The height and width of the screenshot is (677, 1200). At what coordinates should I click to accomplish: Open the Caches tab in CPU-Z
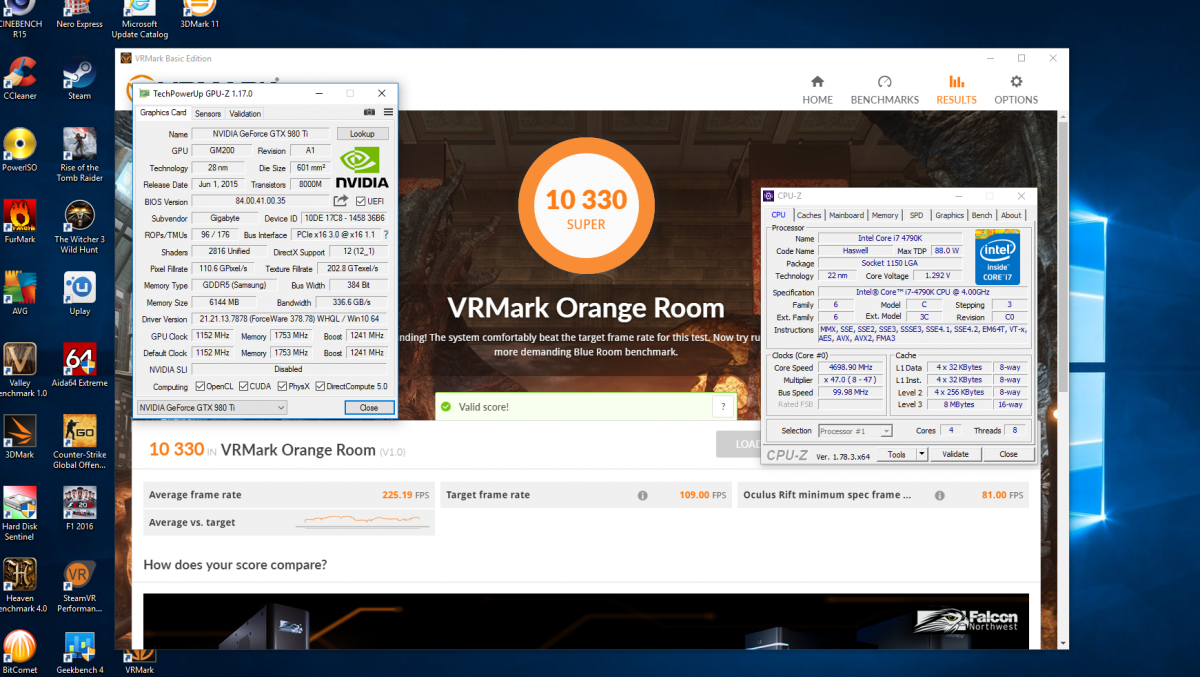[809, 215]
